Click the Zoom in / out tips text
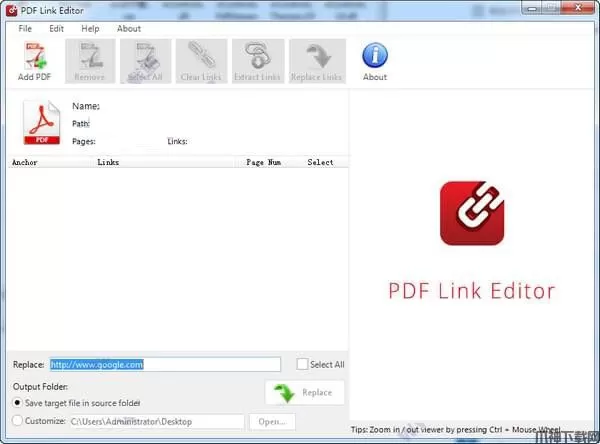The image size is (600, 444). [455, 430]
